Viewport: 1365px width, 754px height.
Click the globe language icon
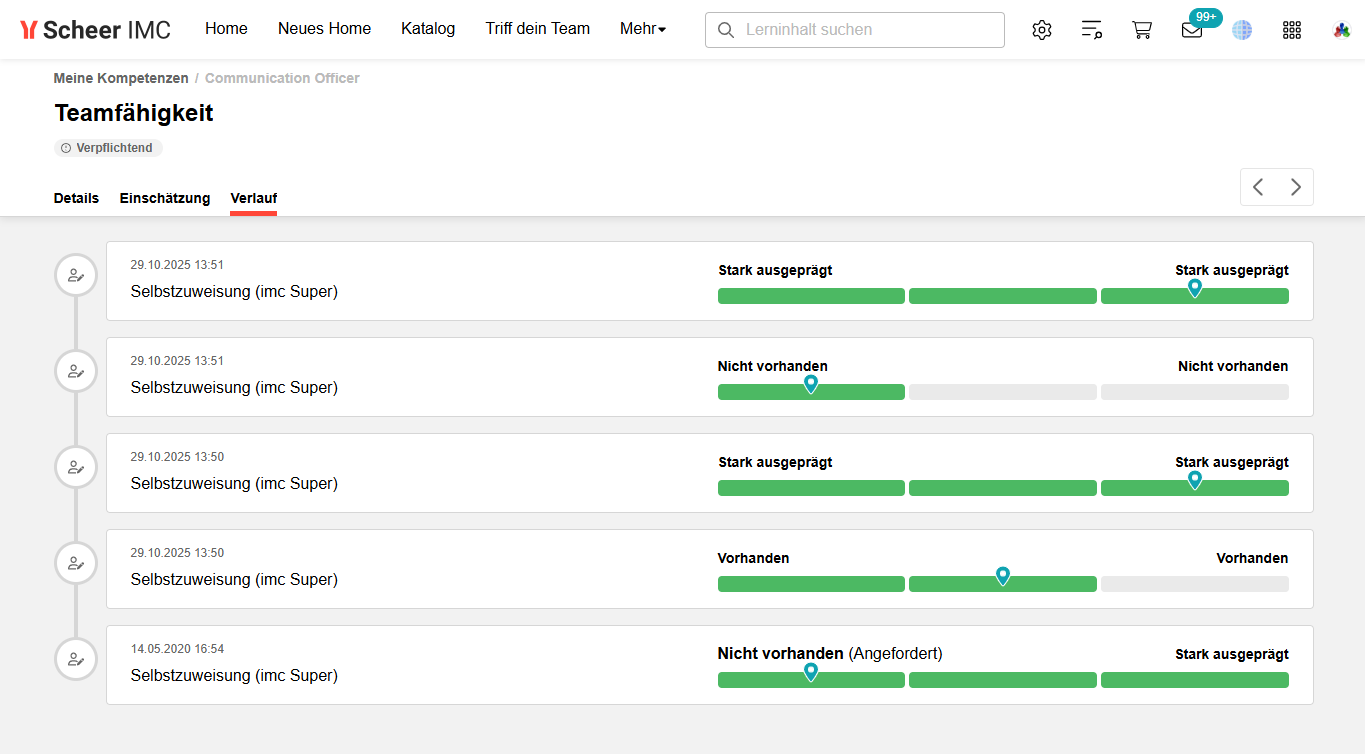(1242, 30)
